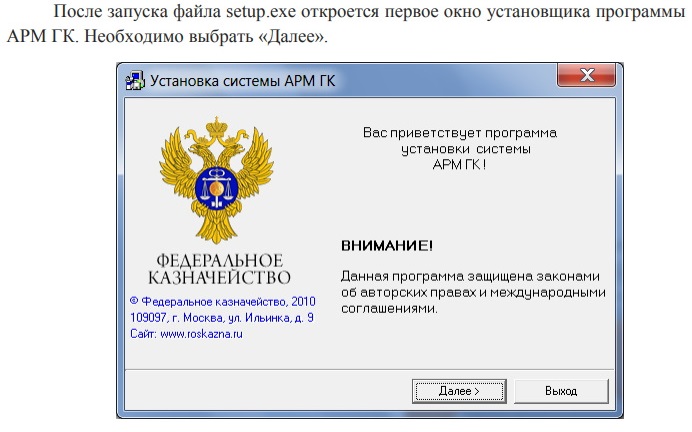
Task: Click the © Федеральное казначейство, 2010 line
Action: pos(223,302)
